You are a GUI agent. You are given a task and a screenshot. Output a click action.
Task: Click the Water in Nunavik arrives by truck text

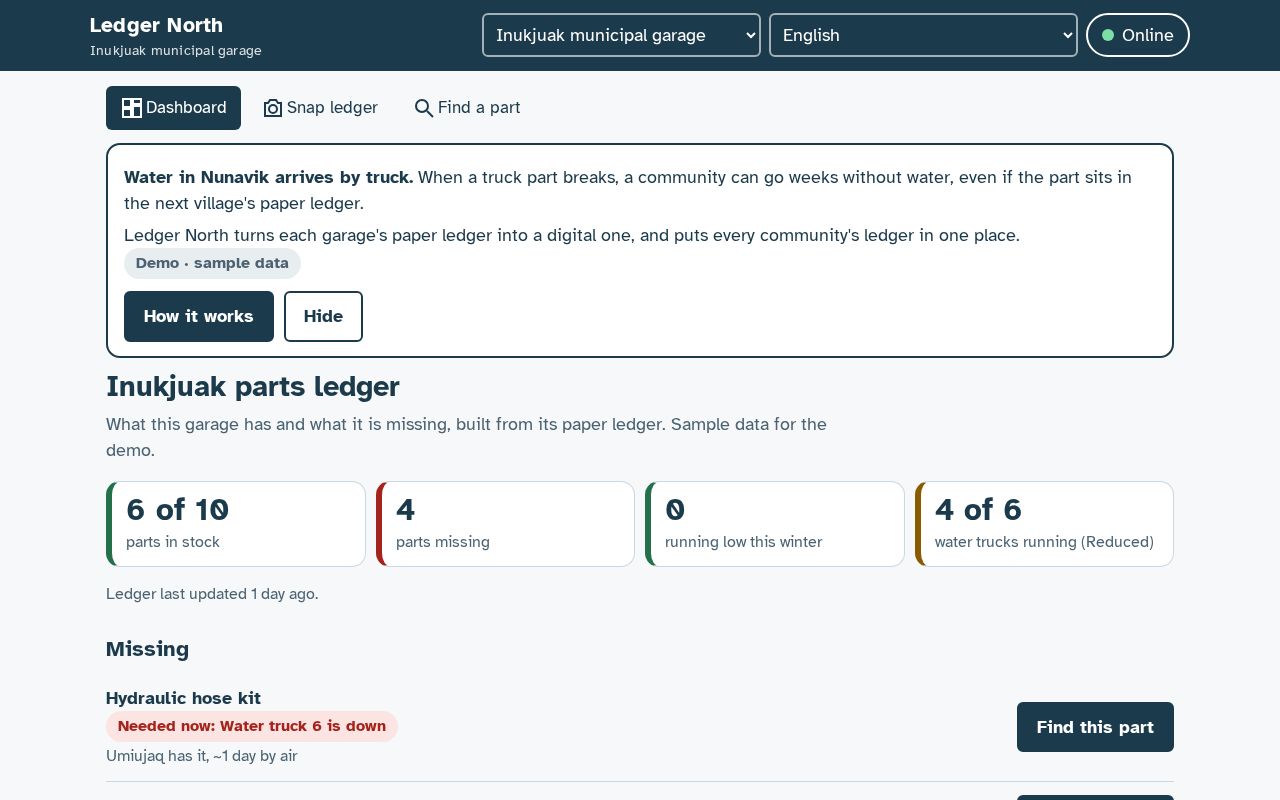[x=268, y=177]
